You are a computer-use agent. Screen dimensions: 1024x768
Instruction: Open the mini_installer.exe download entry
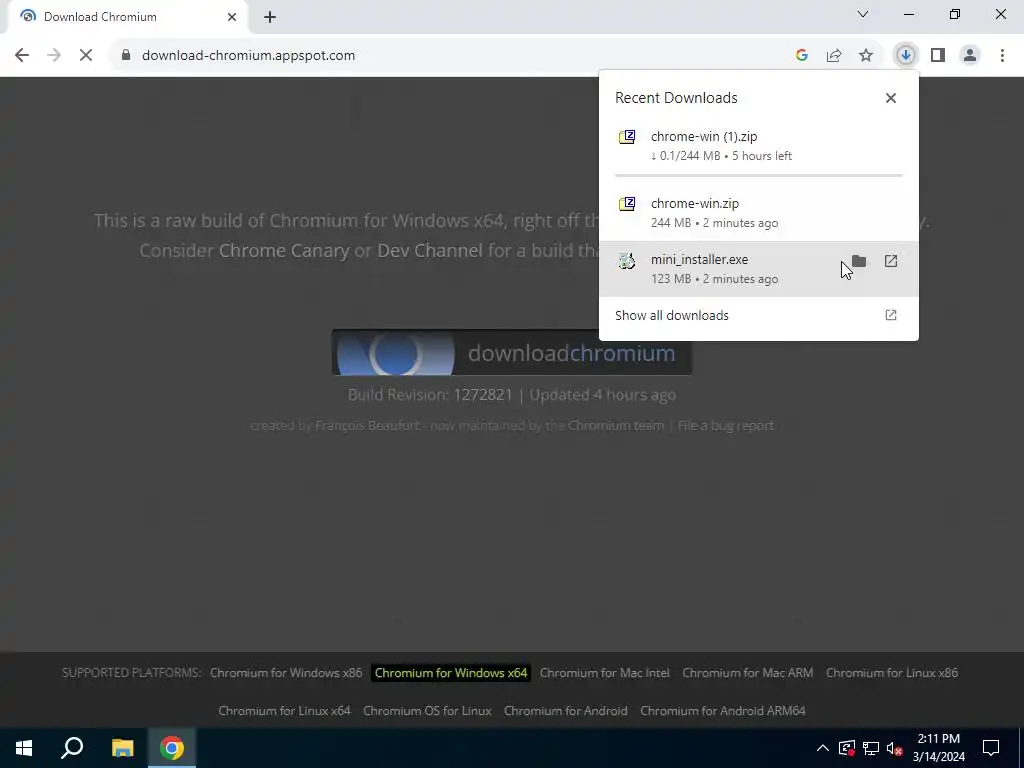pos(759,269)
